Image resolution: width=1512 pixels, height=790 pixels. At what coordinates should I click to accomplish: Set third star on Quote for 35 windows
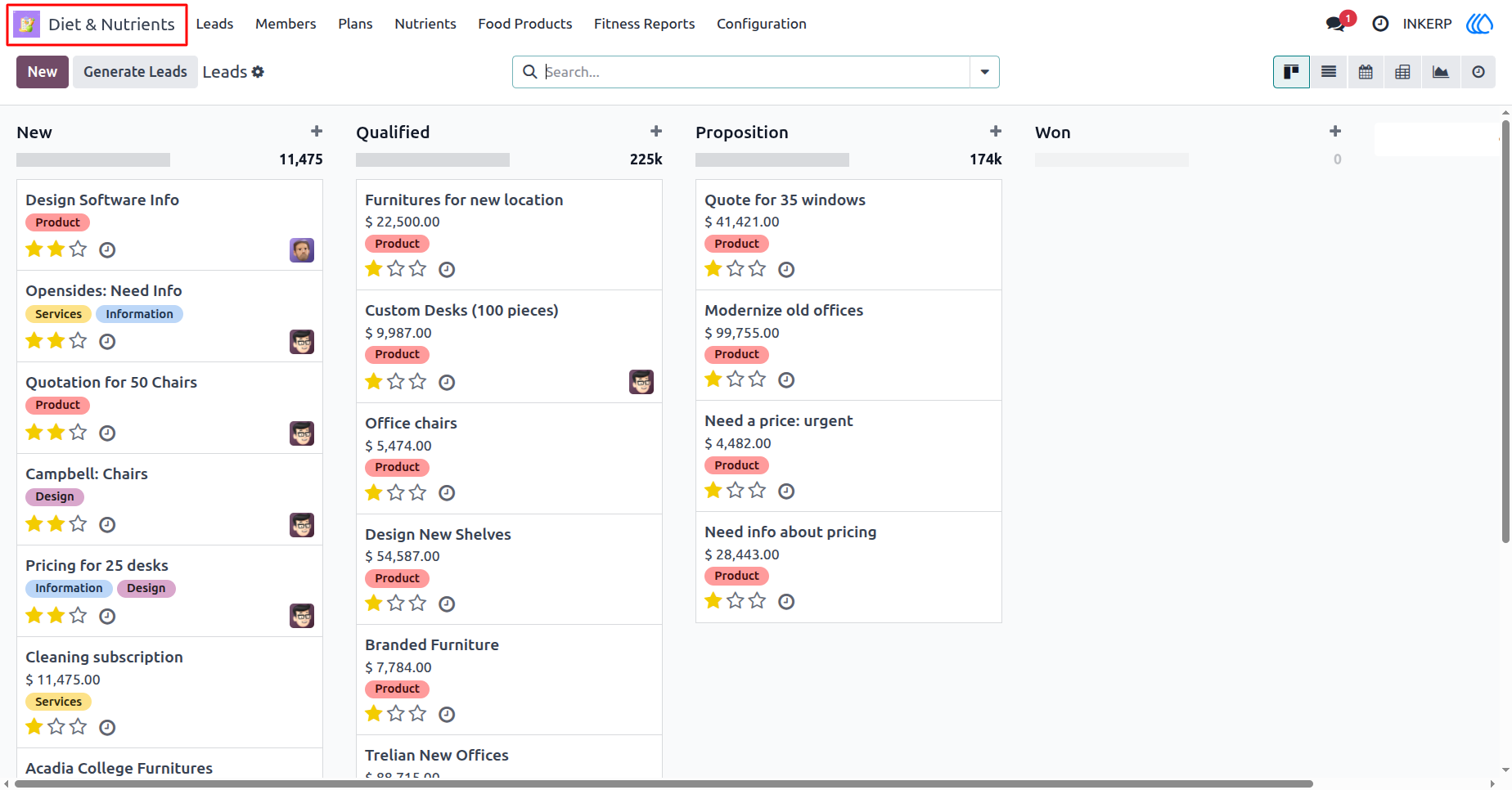pyautogui.click(x=758, y=269)
